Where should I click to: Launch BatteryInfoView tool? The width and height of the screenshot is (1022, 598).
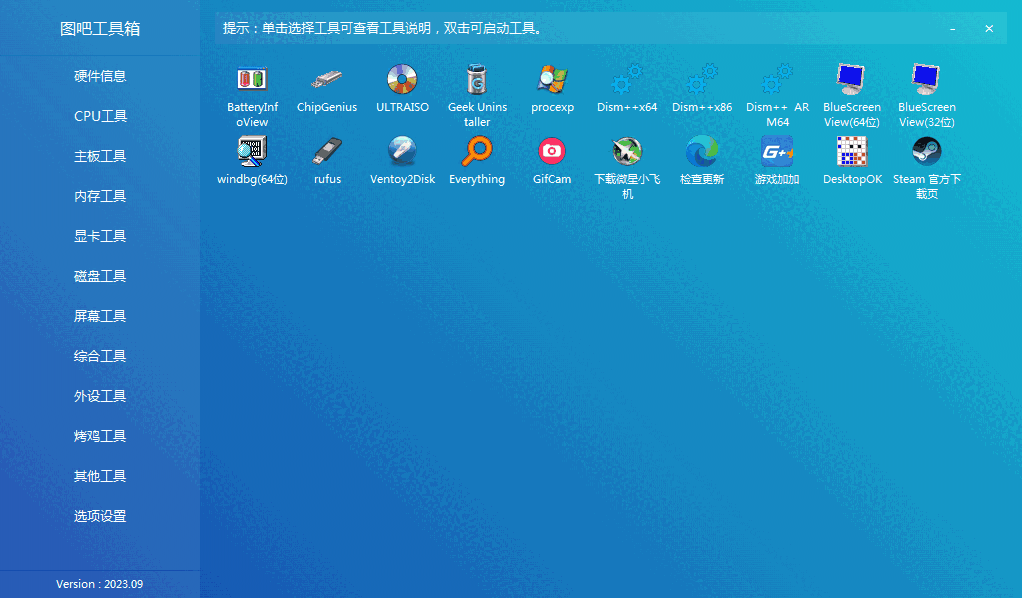point(251,91)
